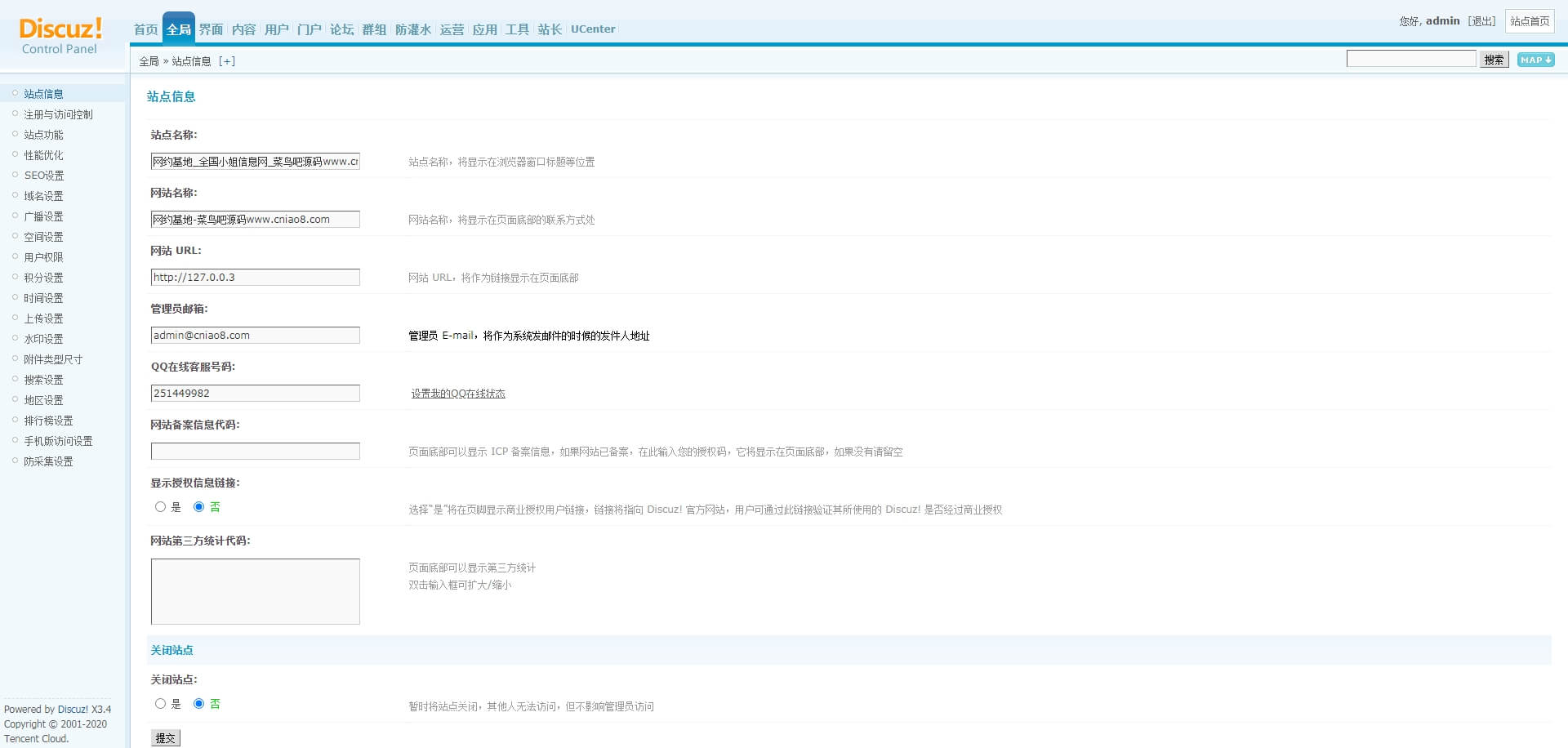Image resolution: width=1568 pixels, height=748 pixels.
Task: Open 水印设置 in the sidebar
Action: (43, 339)
